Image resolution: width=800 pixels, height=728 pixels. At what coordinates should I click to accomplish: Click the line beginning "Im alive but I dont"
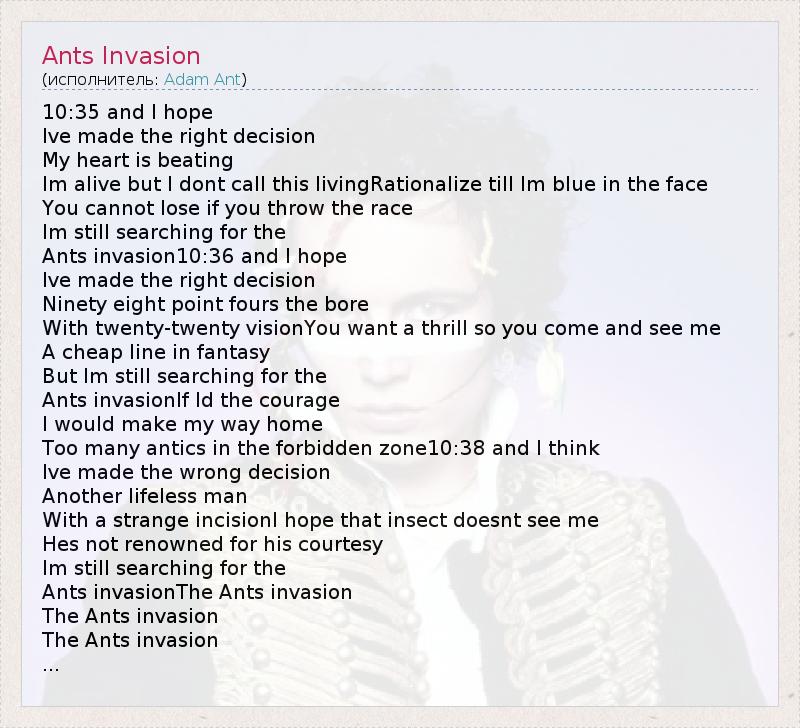(x=375, y=184)
